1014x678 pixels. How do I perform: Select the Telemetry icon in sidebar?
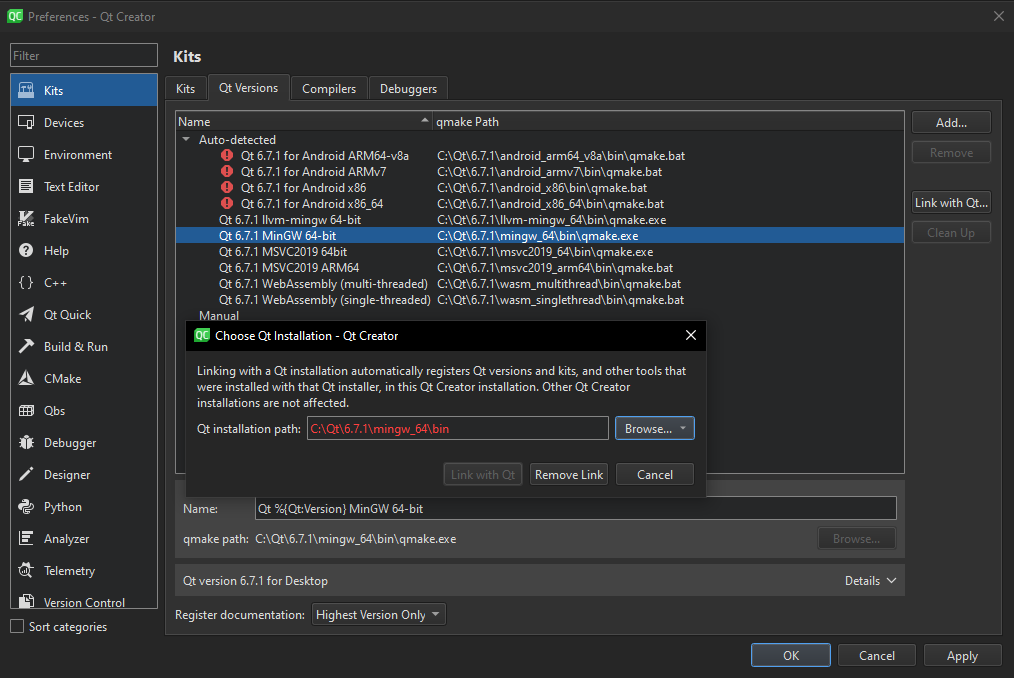[x=26, y=570]
